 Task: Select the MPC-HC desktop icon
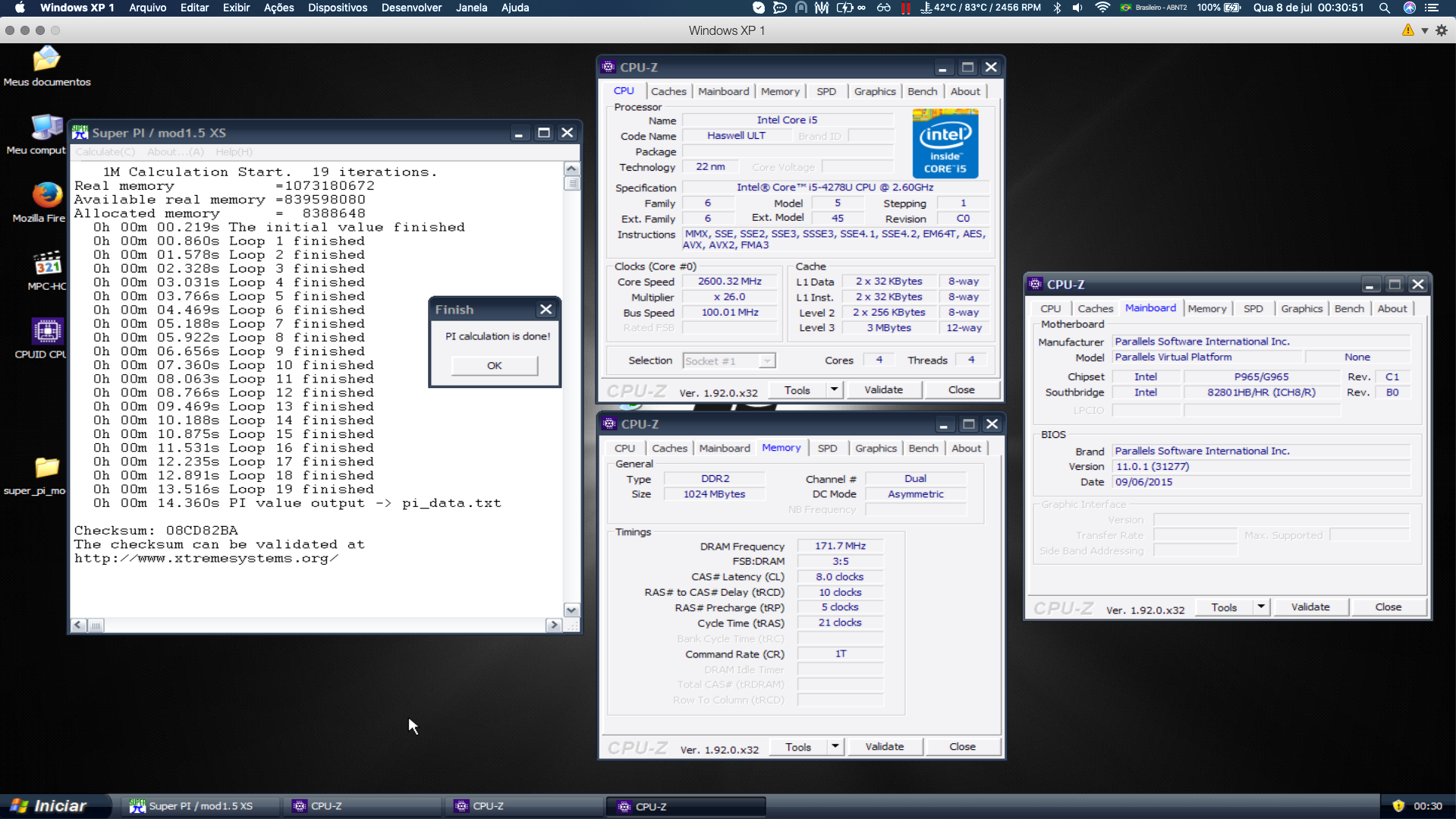pos(46,270)
